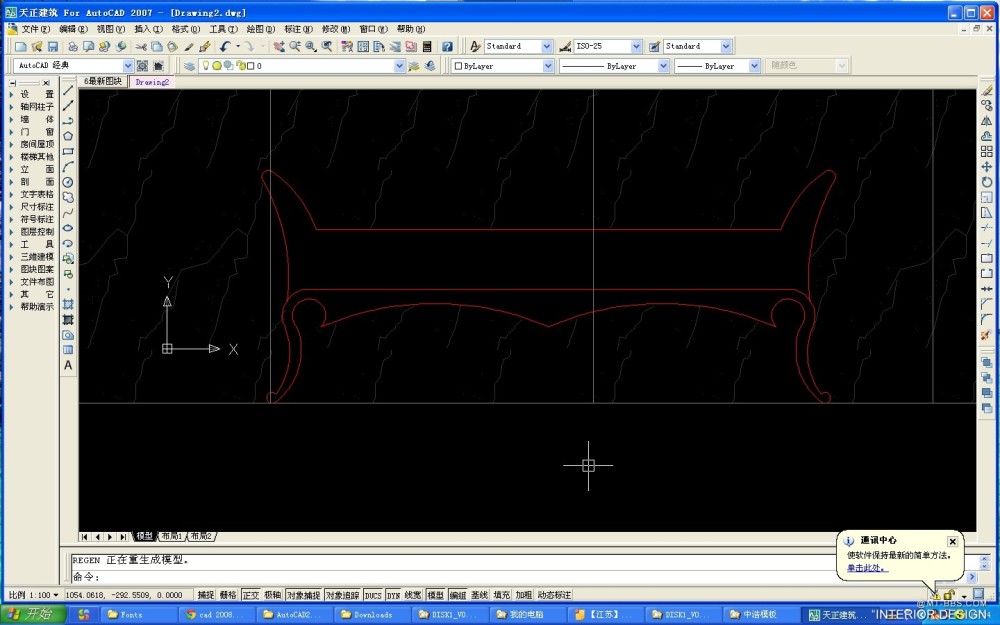This screenshot has height=625, width=1000.
Task: Select the Revision Cloud tool
Action: click(68, 198)
